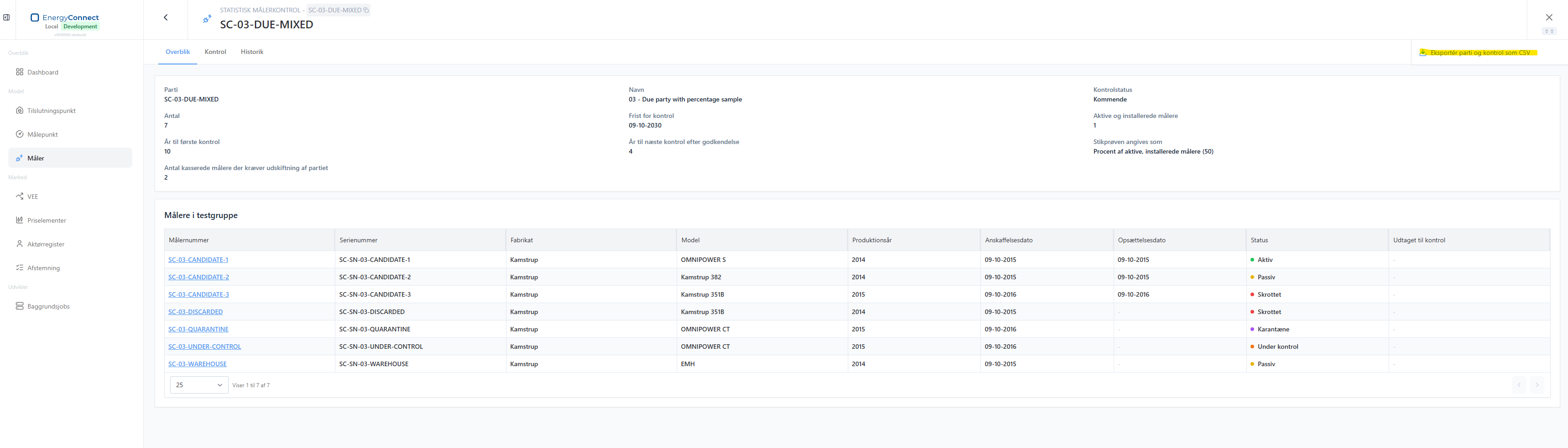This screenshot has width=1568, height=448.
Task: Open Baggrundsjobs under Udvikler
Action: point(70,306)
